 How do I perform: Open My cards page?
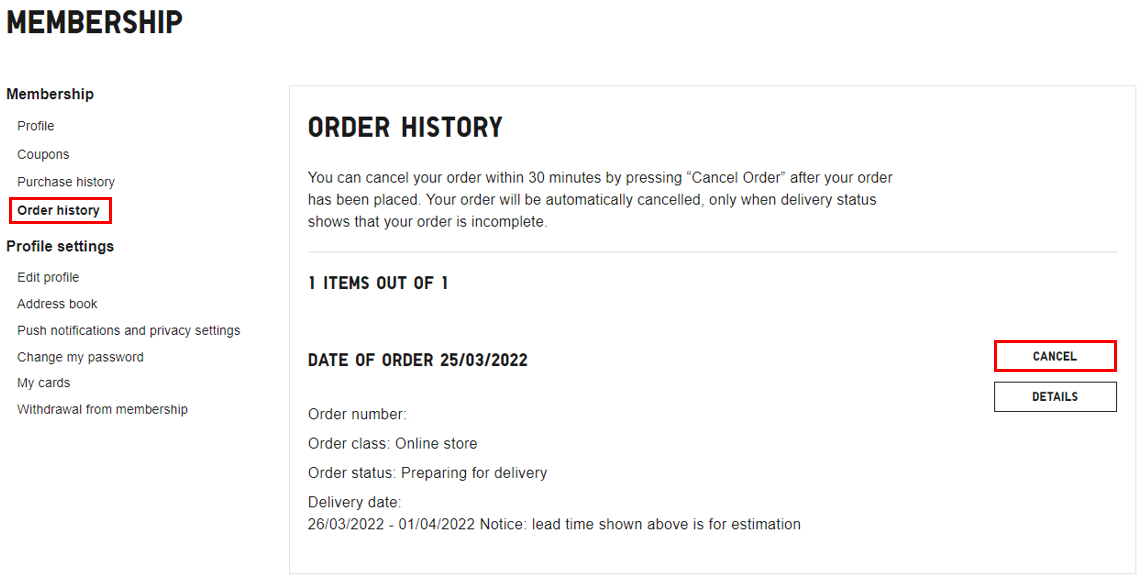[x=44, y=383]
